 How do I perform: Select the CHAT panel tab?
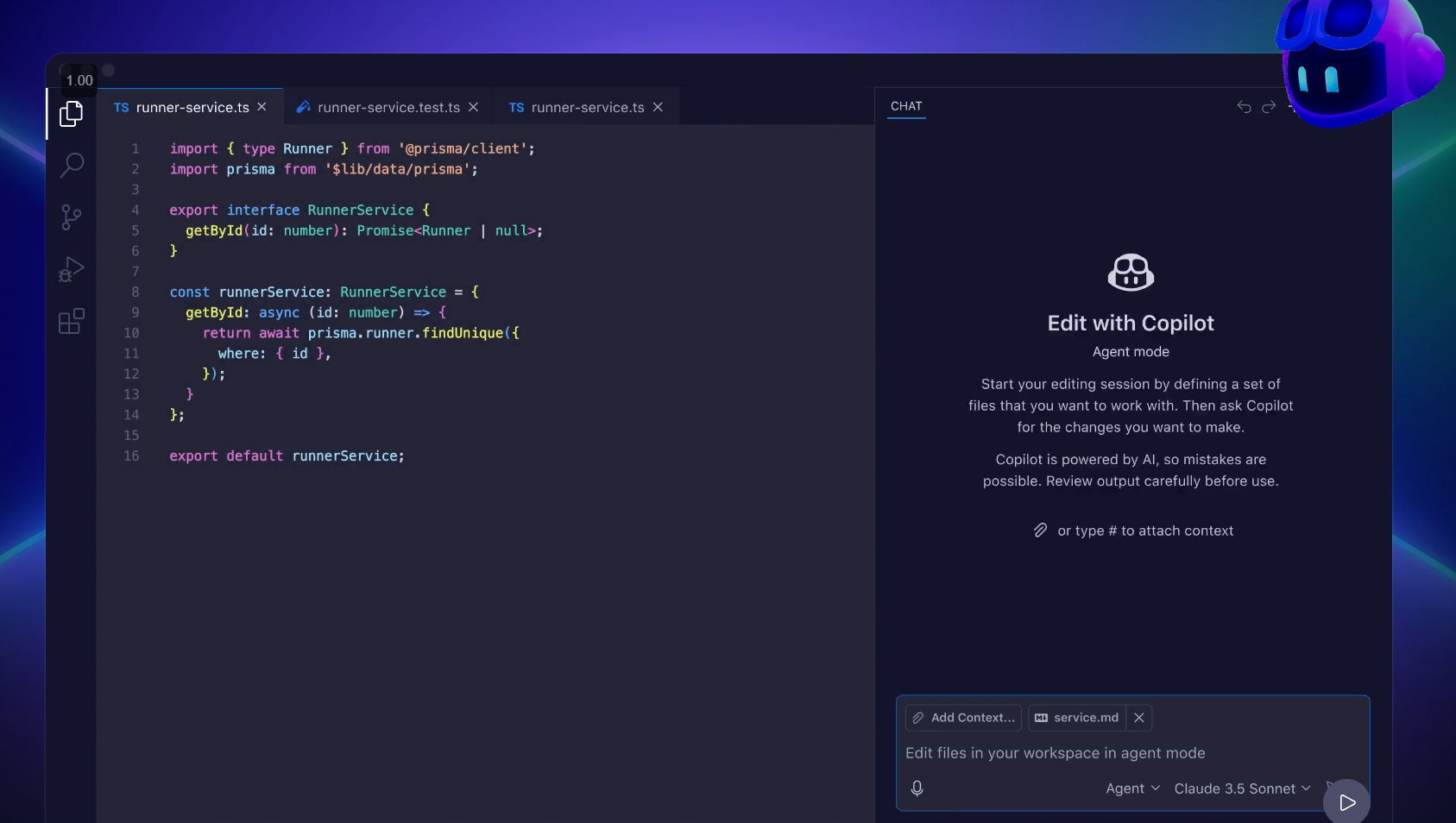point(906,106)
